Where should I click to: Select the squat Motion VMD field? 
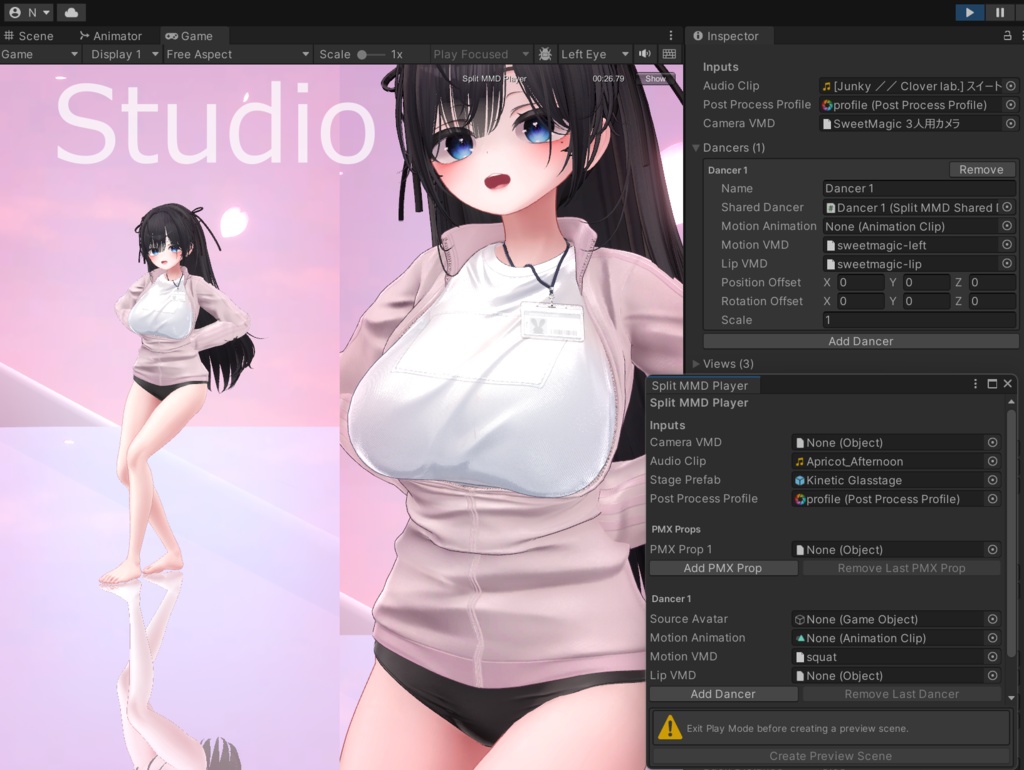895,657
